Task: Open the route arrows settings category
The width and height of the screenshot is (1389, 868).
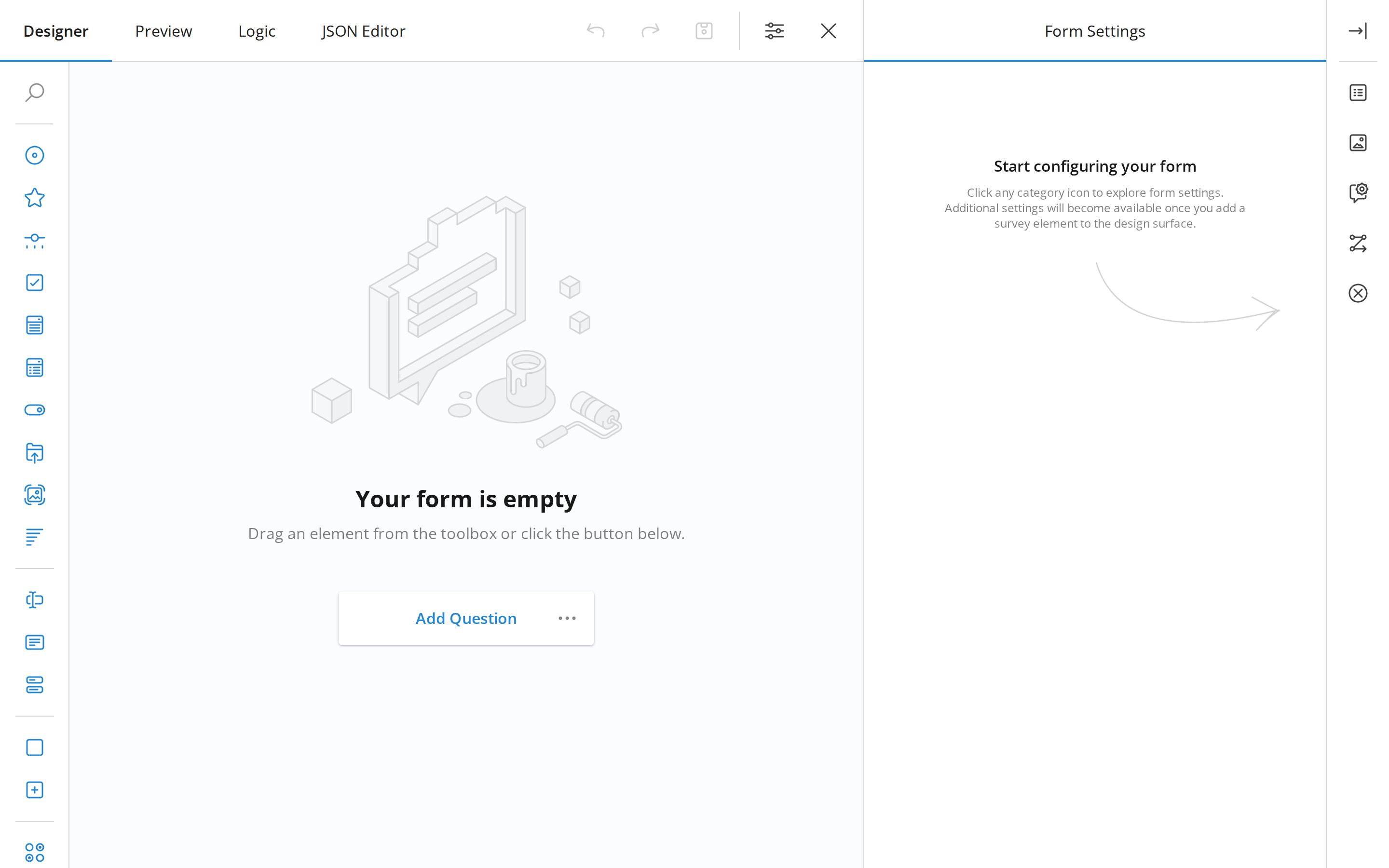Action: point(1358,244)
